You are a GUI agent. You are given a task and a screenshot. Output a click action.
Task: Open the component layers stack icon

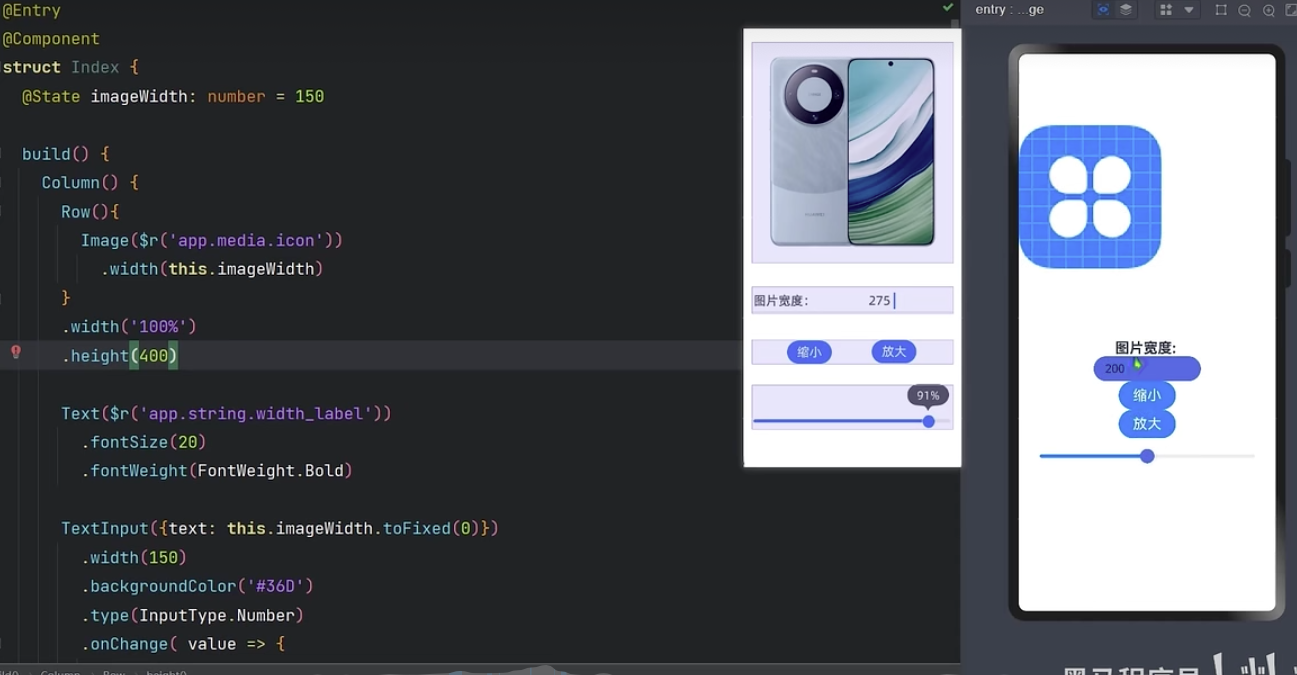pos(1126,10)
